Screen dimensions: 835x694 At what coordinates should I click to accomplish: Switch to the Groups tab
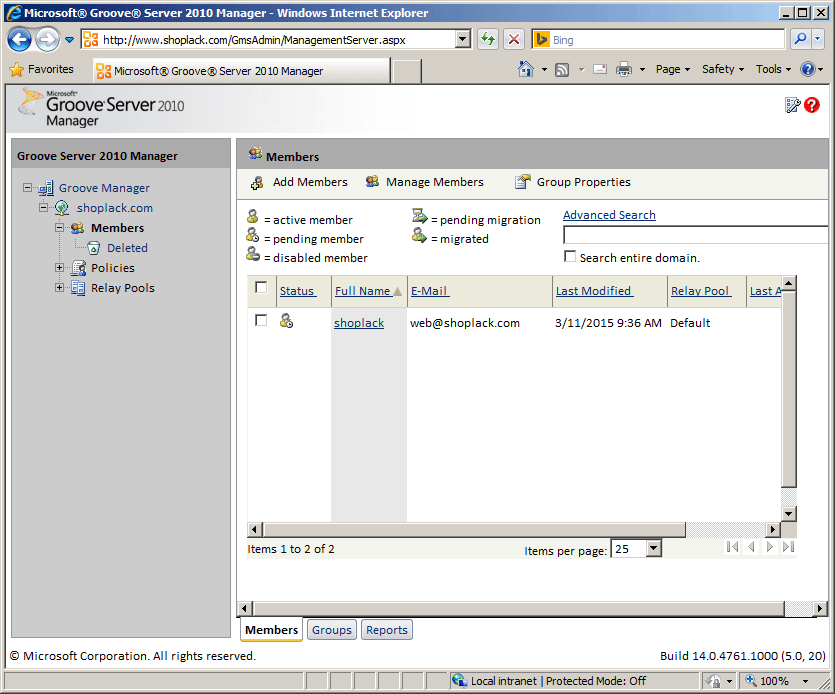click(332, 630)
